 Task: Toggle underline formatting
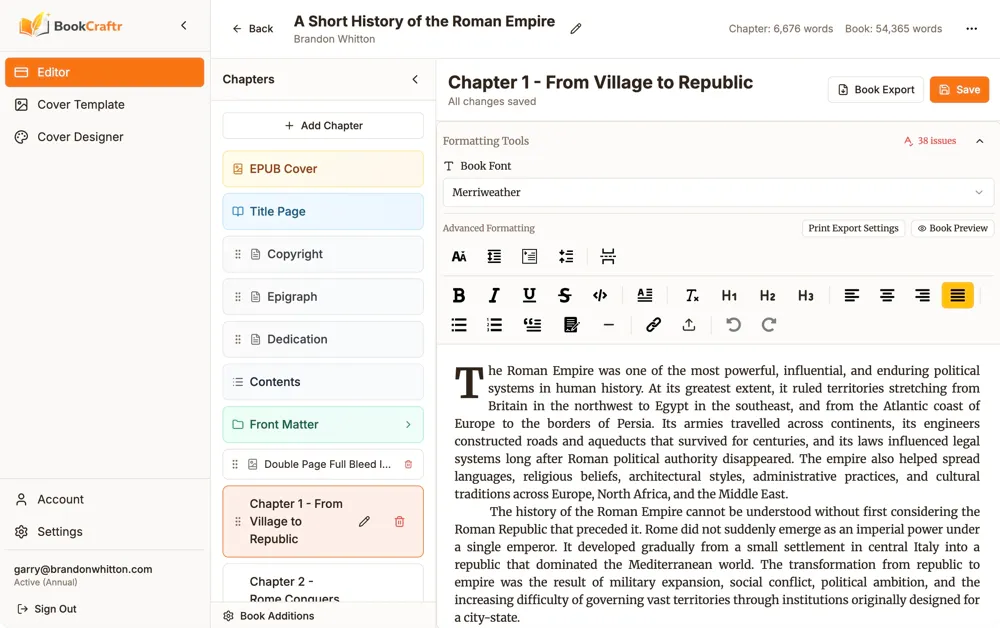pos(529,295)
